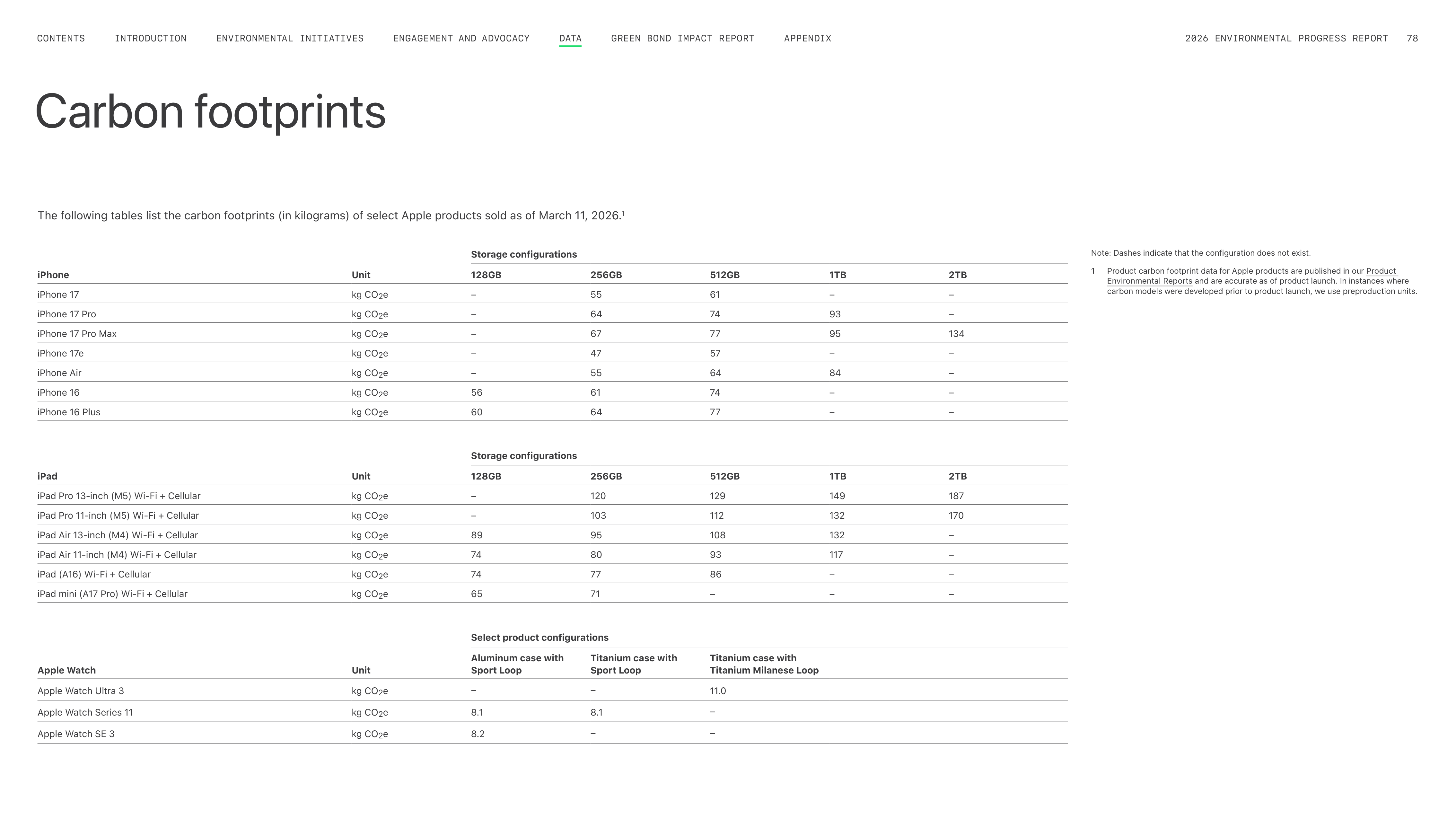Open Environmental Initiatives section
This screenshot has height=819, width=1456.
290,39
